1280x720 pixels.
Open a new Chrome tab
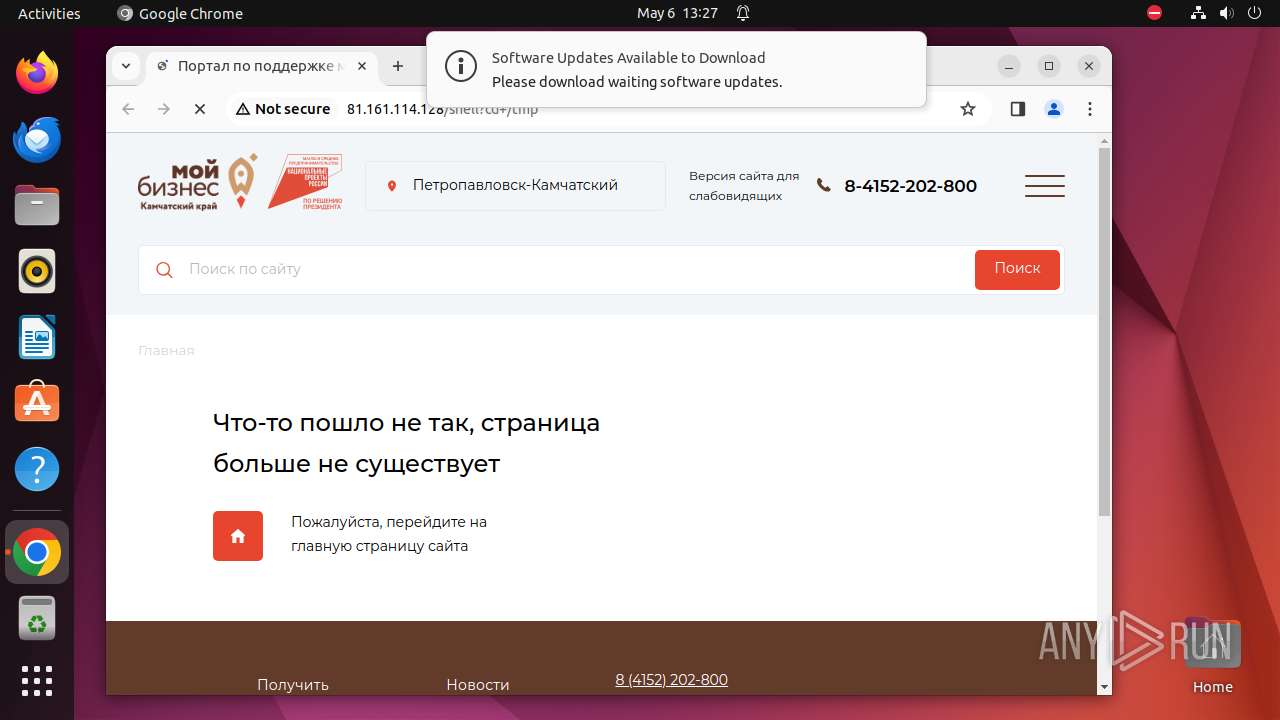[398, 66]
